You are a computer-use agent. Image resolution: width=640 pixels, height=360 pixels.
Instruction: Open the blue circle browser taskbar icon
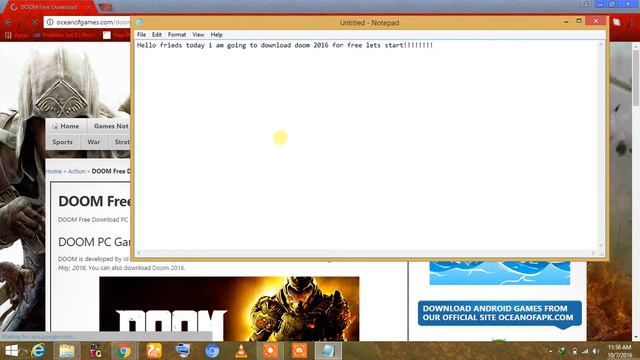point(212,351)
